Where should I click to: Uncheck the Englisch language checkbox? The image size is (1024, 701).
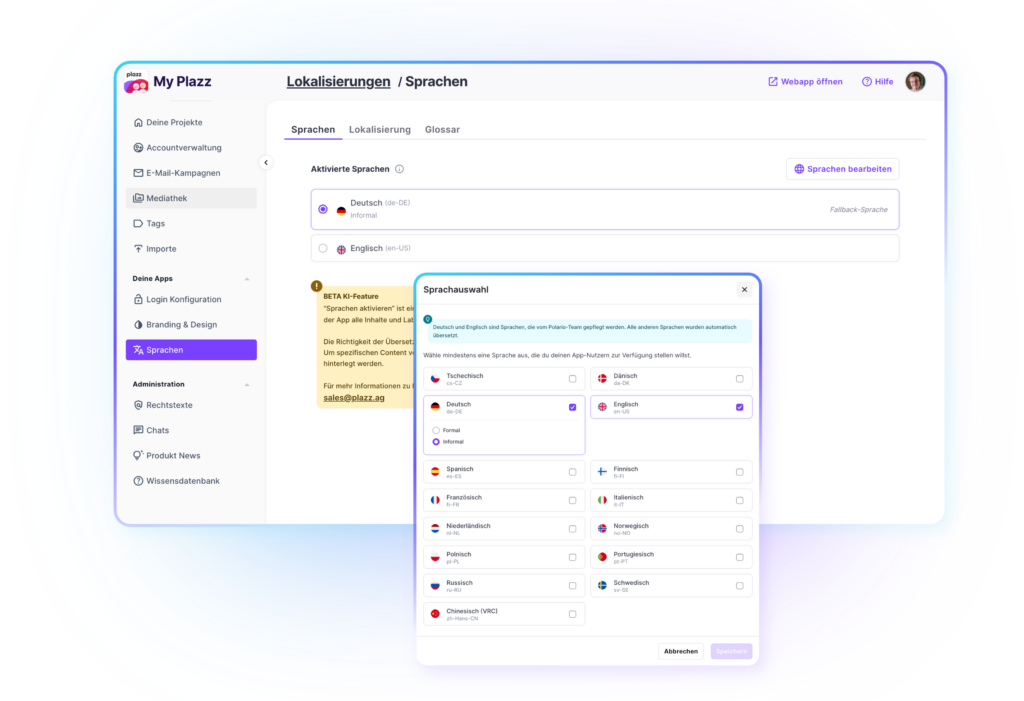pyautogui.click(x=739, y=407)
